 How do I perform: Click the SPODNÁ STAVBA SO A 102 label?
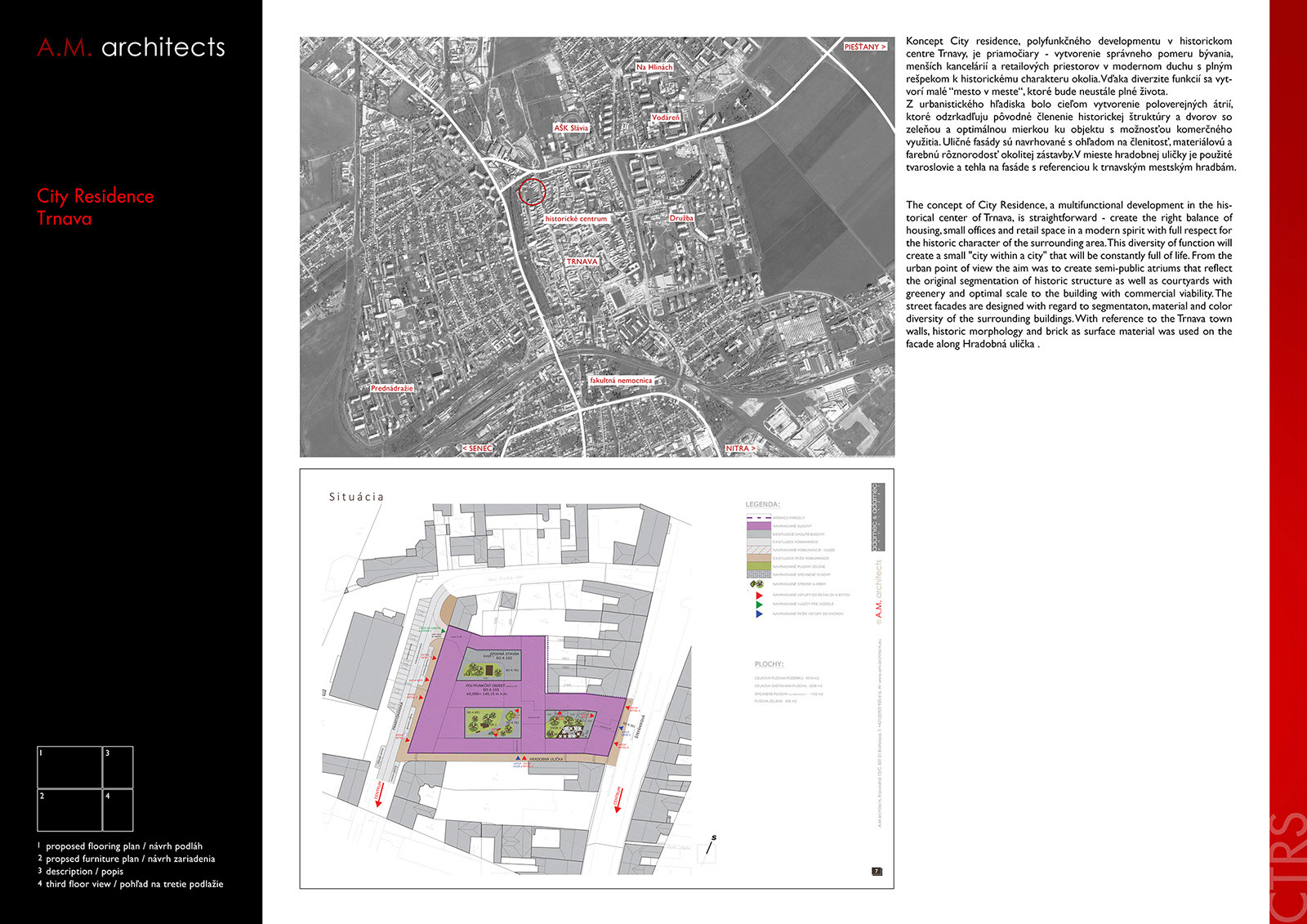click(x=505, y=655)
